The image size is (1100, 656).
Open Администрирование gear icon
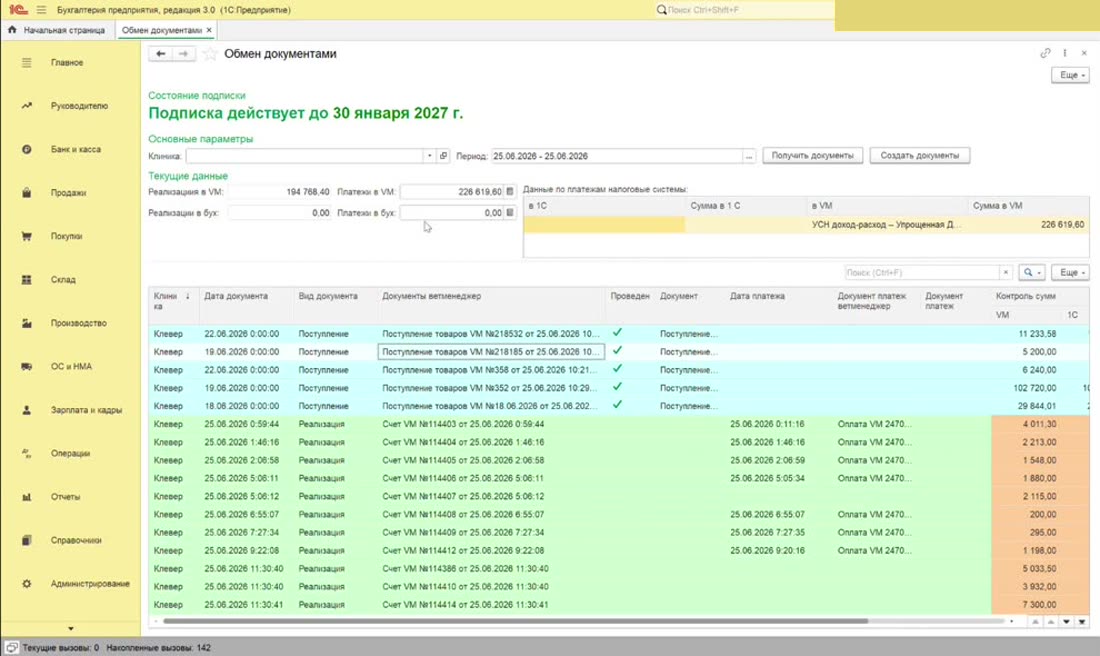[27, 584]
